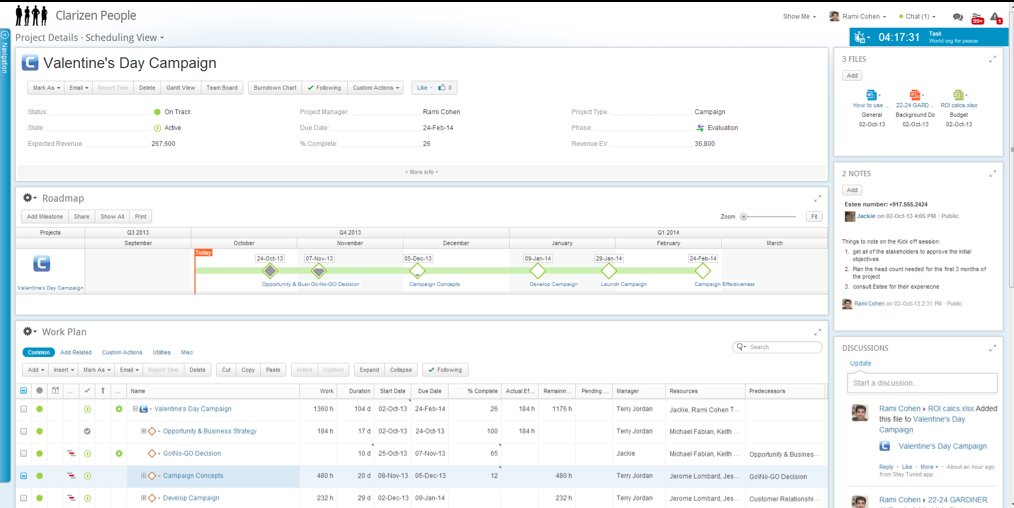Click the Phase evaluation arrows icon
1014x508 pixels.
coord(700,128)
